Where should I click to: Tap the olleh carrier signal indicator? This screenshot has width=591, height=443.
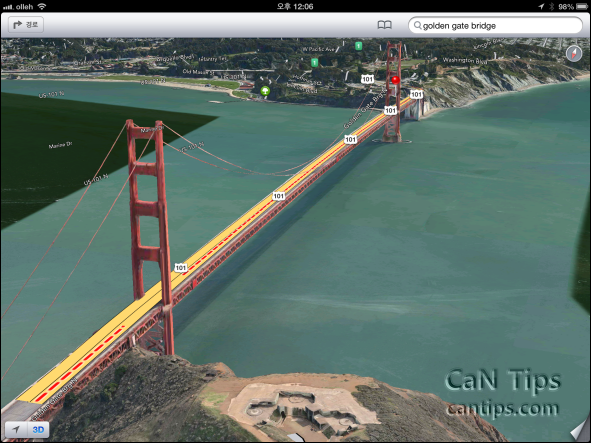click(18, 6)
